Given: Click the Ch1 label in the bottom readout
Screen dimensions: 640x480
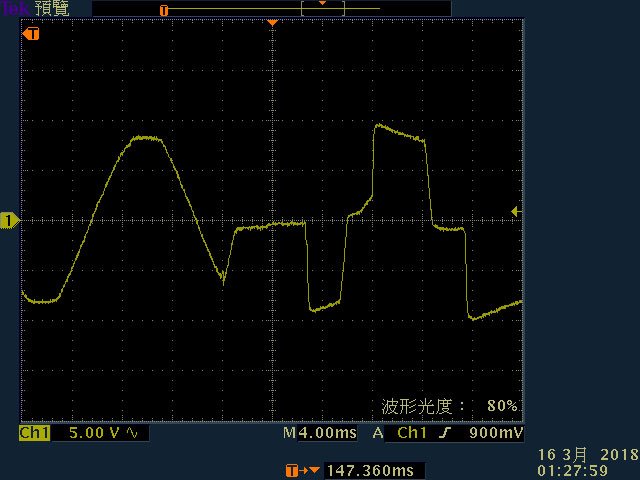Looking at the screenshot, I should [34, 433].
